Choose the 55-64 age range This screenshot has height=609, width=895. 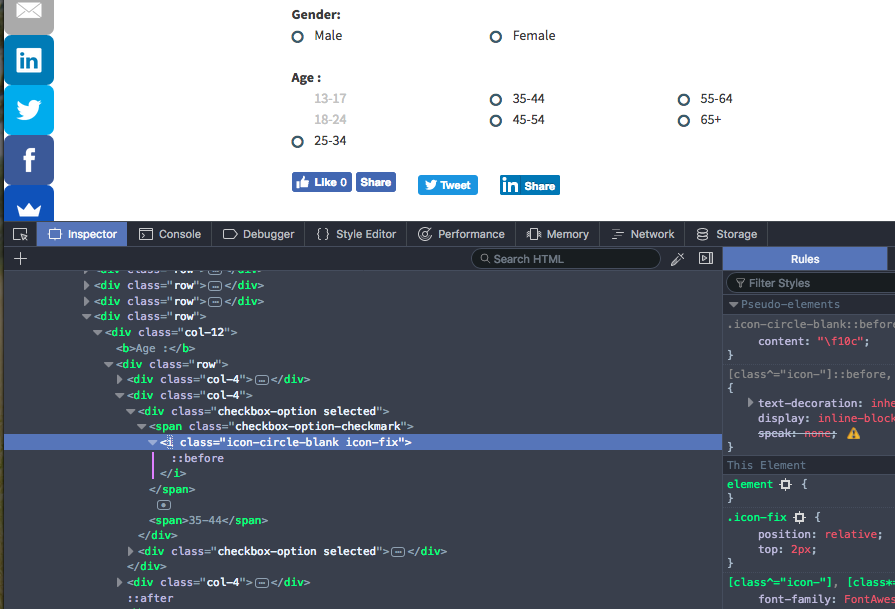(684, 100)
